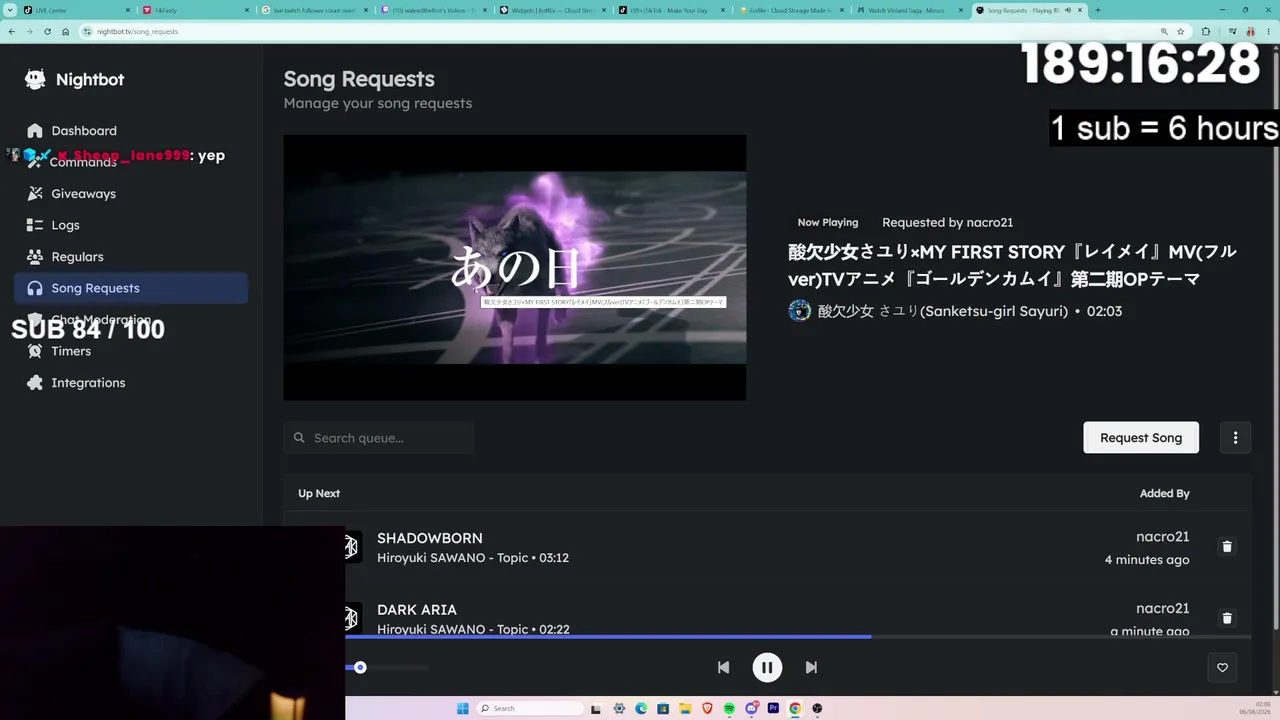The image size is (1280, 720).
Task: Open Premiere Pro from the taskbar
Action: (773, 708)
